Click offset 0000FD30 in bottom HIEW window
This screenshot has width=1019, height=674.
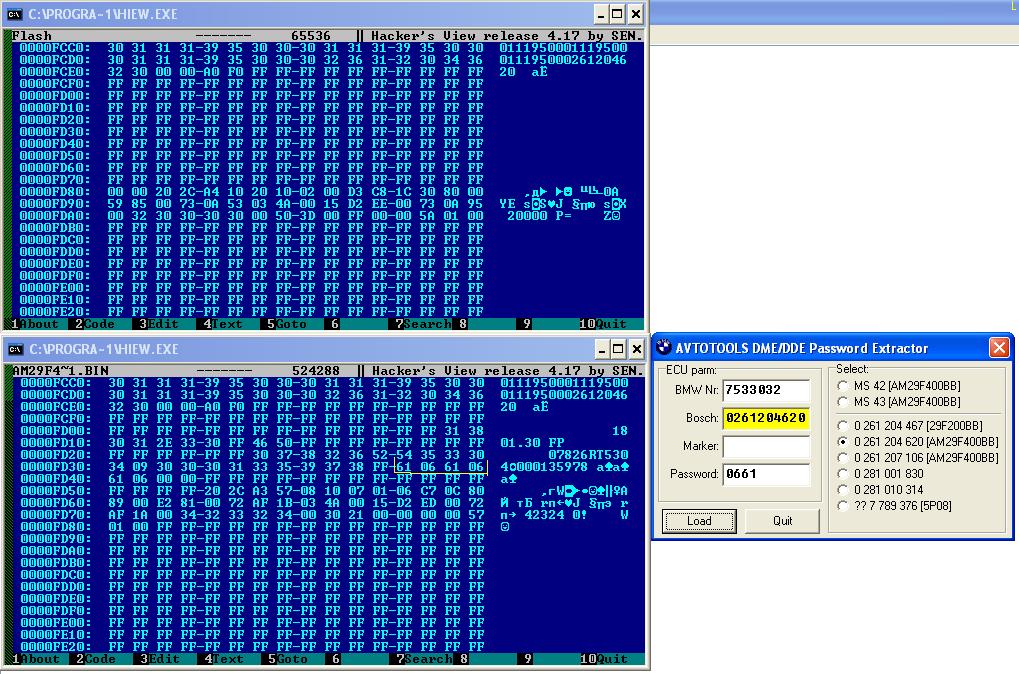56,467
